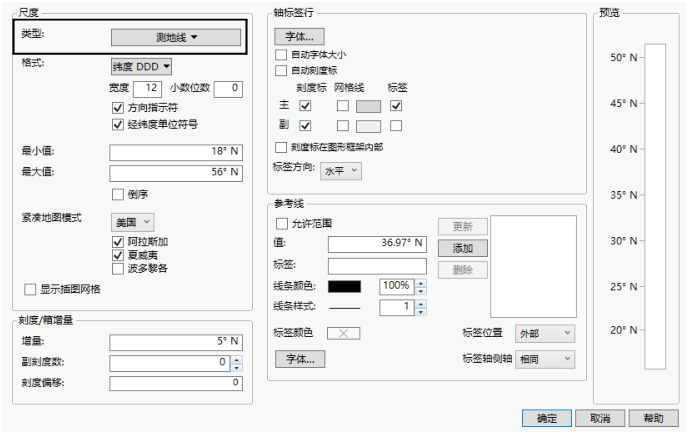Enable the 倒序 checkbox
The width and height of the screenshot is (689, 434).
118,194
